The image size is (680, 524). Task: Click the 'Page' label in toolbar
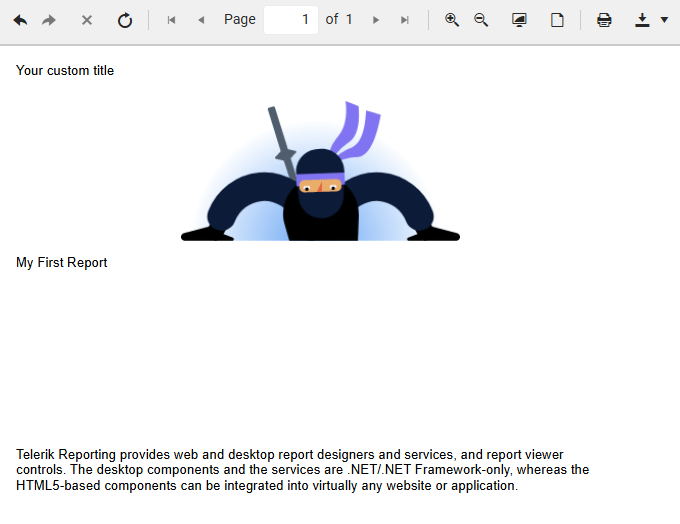[240, 20]
